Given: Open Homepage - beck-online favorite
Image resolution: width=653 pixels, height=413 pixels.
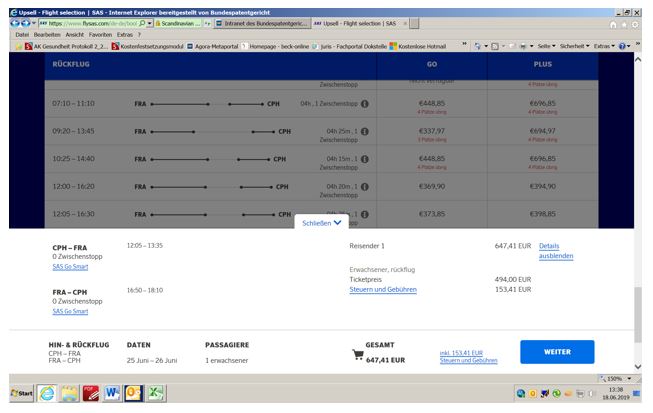Looking at the screenshot, I should tap(275, 46).
